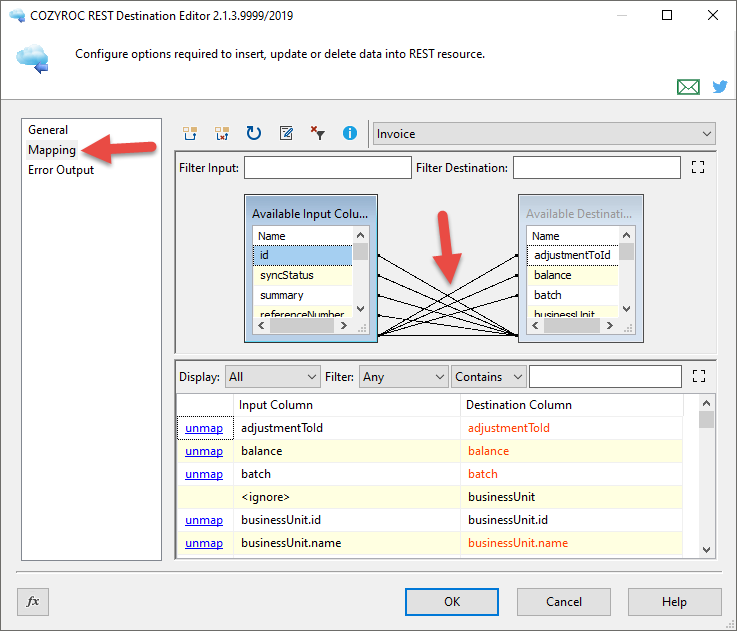Click red businessUnit.name destination cell
Screen dimensions: 737x631
tap(572, 543)
